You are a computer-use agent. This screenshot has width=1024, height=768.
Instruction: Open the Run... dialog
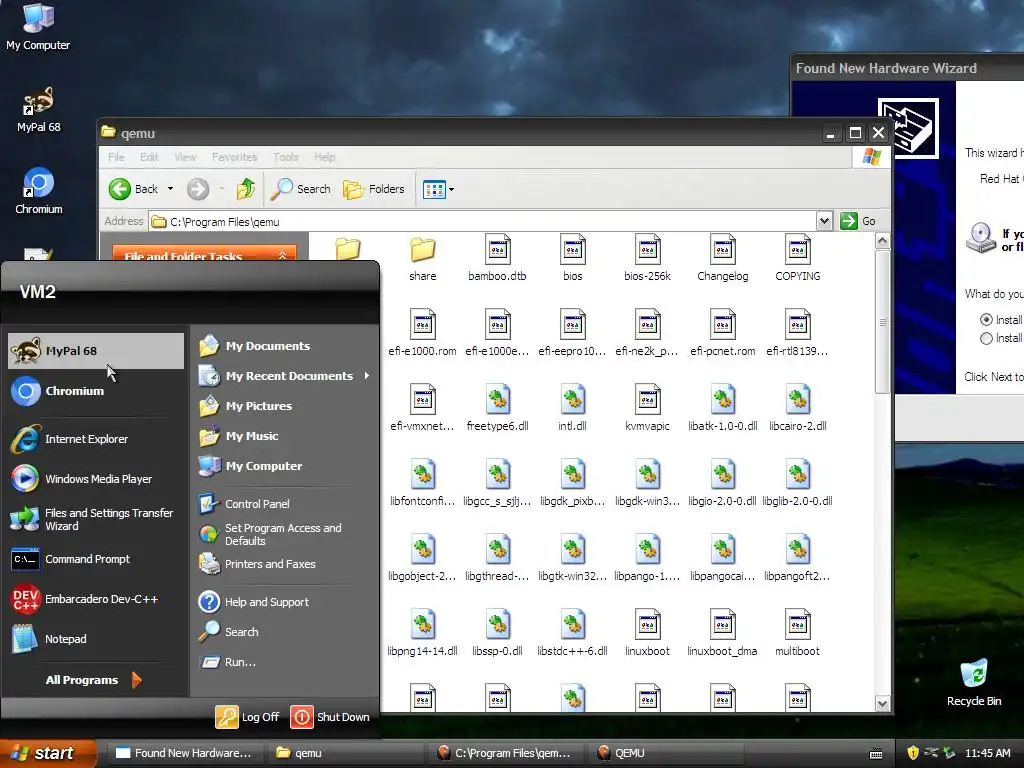click(284, 662)
